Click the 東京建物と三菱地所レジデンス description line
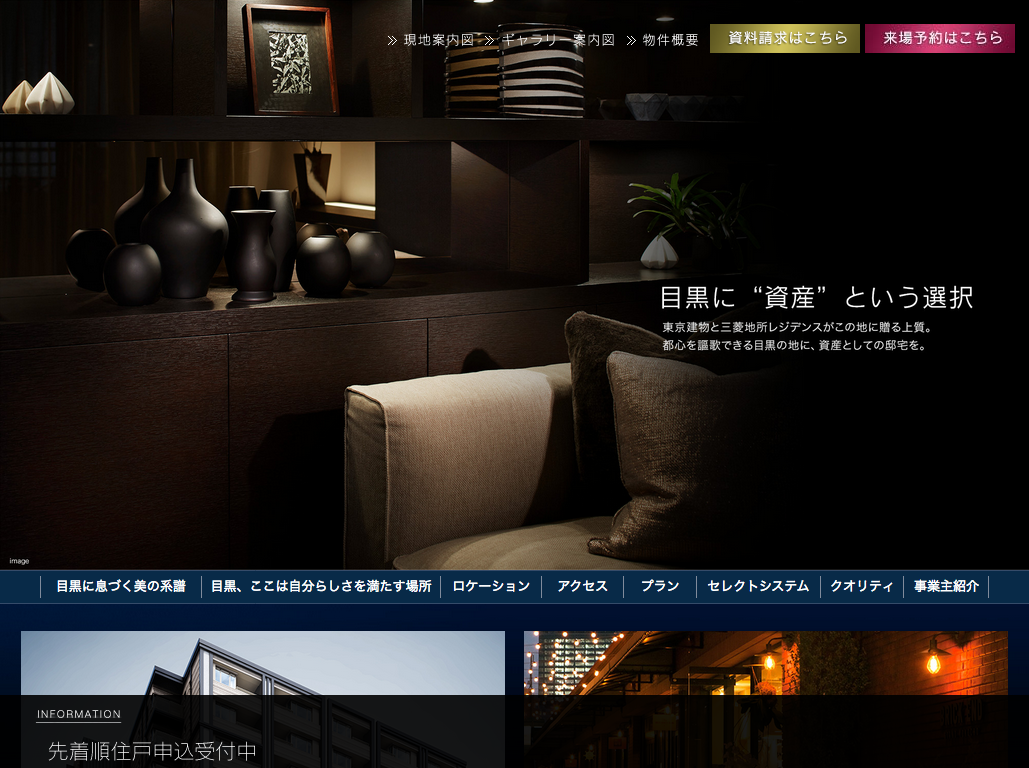1029x768 pixels. point(797,327)
